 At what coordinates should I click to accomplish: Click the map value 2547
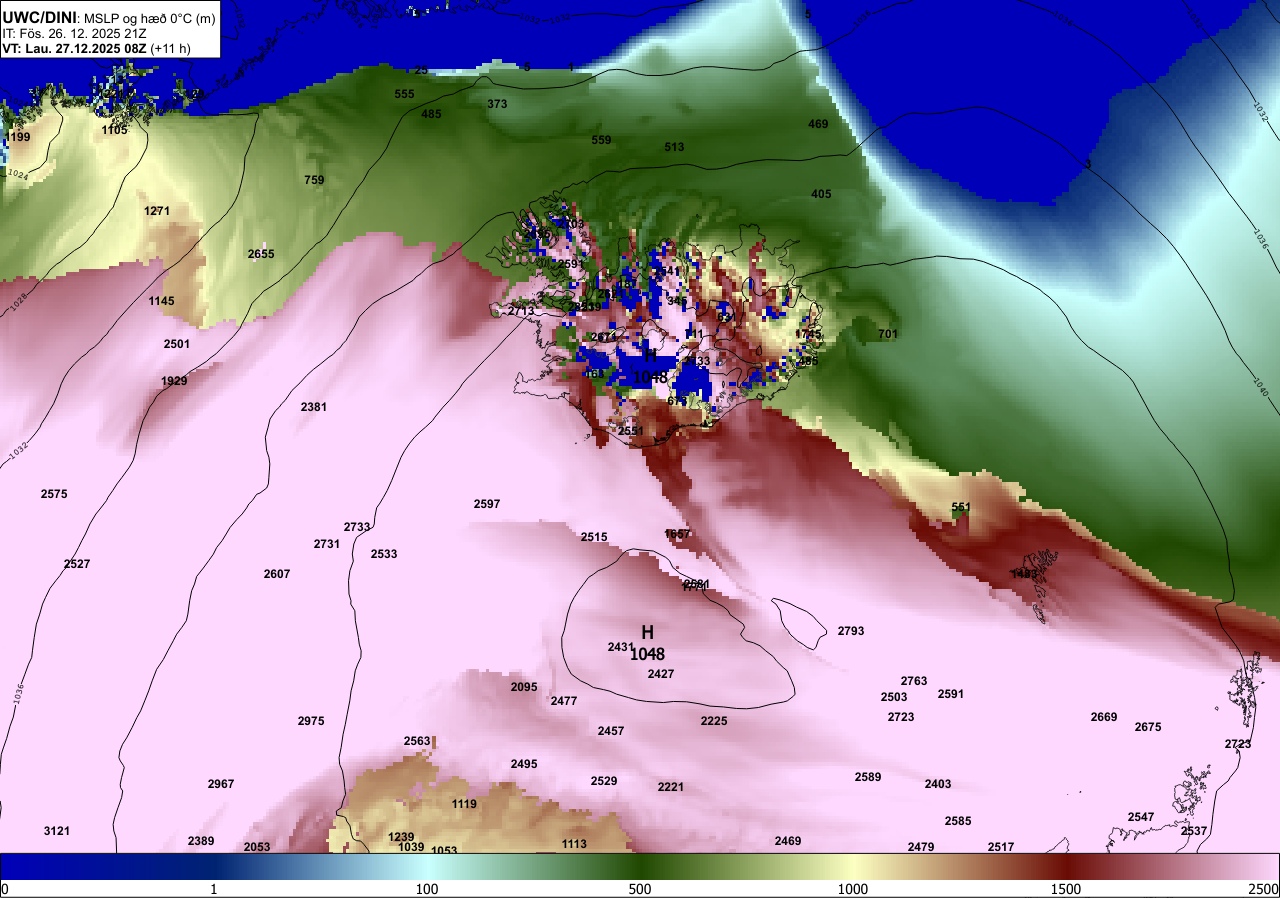coord(1141,817)
